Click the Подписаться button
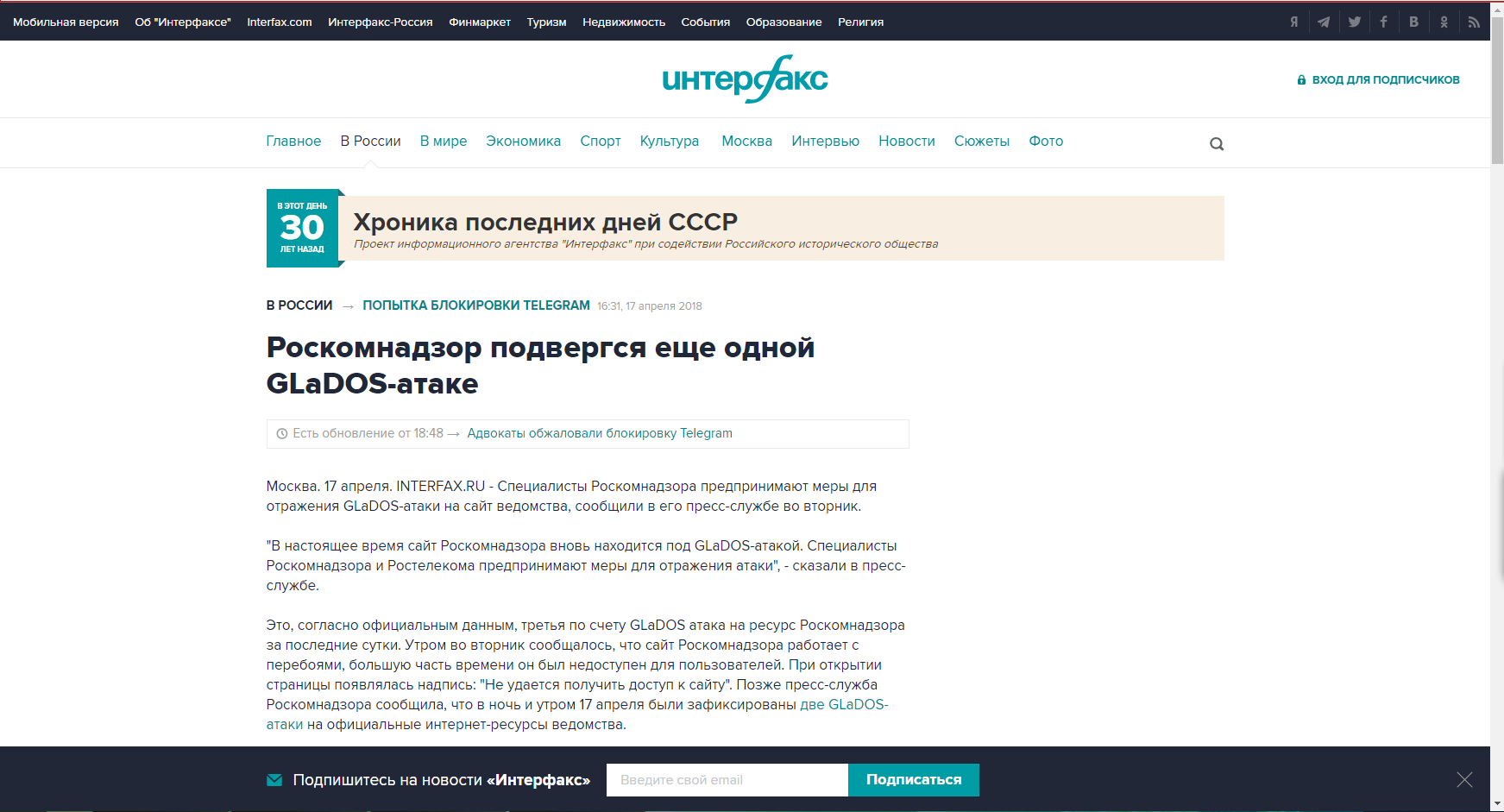 coord(914,780)
